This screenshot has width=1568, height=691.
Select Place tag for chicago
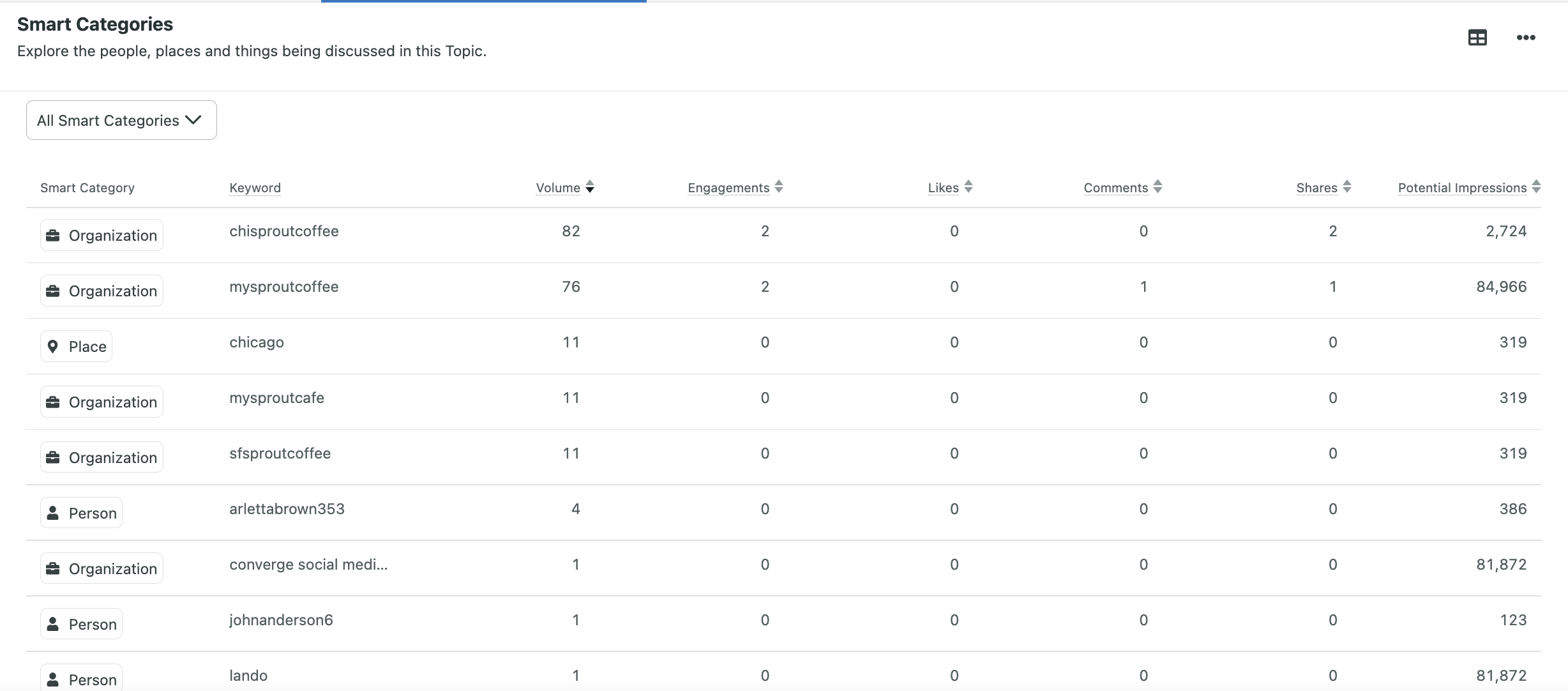(76, 346)
